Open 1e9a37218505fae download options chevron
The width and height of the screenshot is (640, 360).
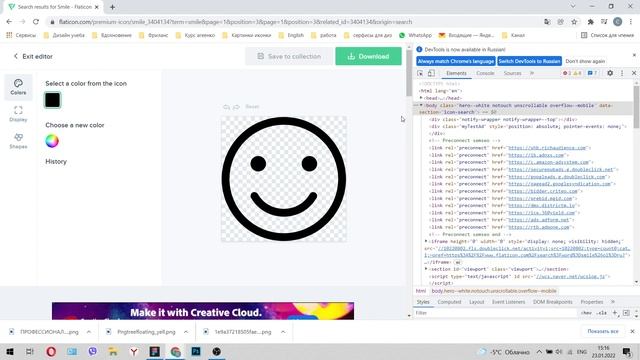(x=283, y=332)
